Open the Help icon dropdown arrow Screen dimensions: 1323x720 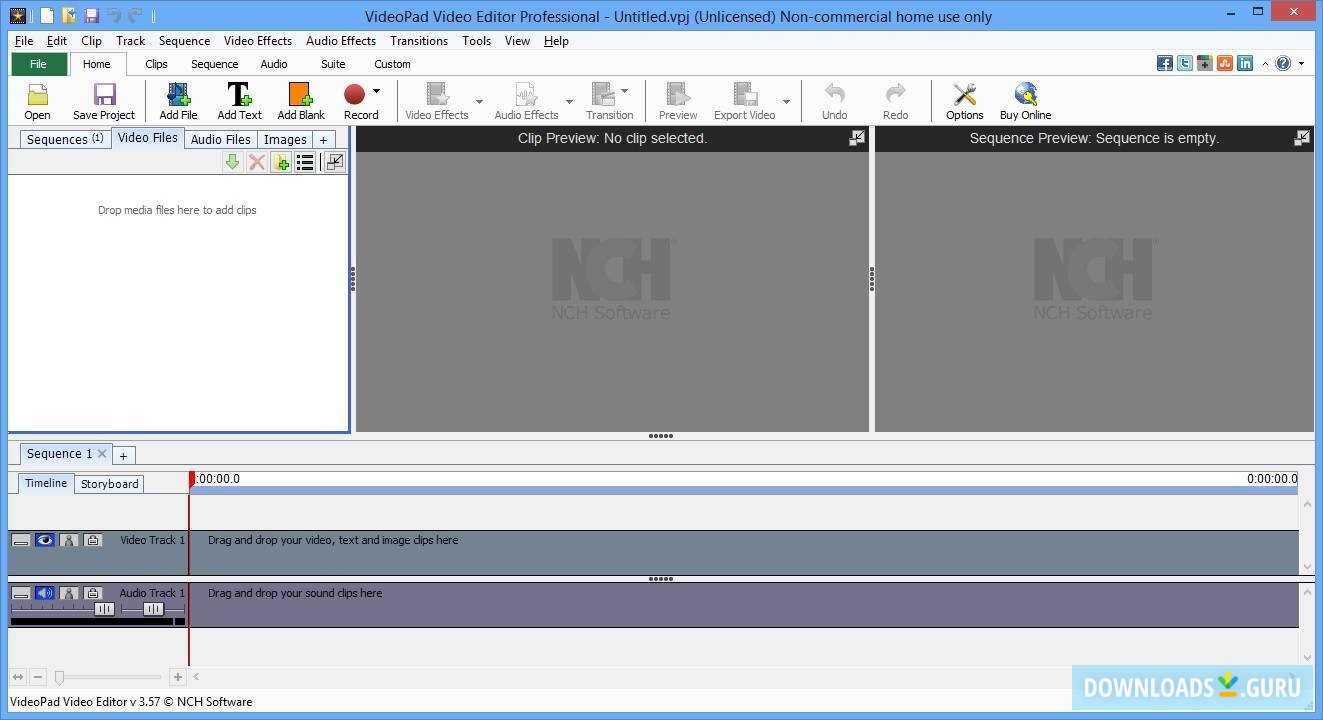1301,64
